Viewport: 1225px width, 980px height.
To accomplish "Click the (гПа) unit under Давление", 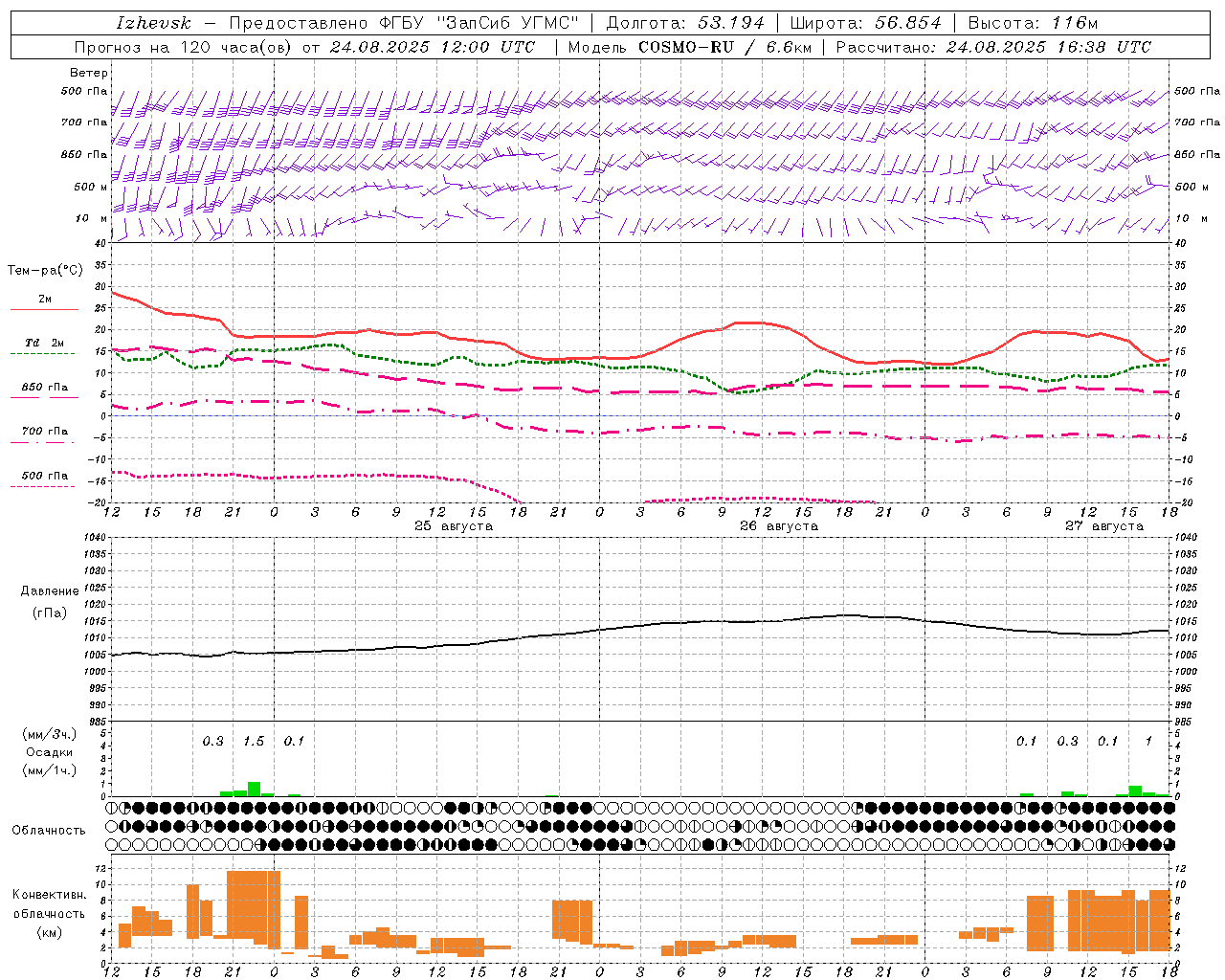I will (x=49, y=612).
